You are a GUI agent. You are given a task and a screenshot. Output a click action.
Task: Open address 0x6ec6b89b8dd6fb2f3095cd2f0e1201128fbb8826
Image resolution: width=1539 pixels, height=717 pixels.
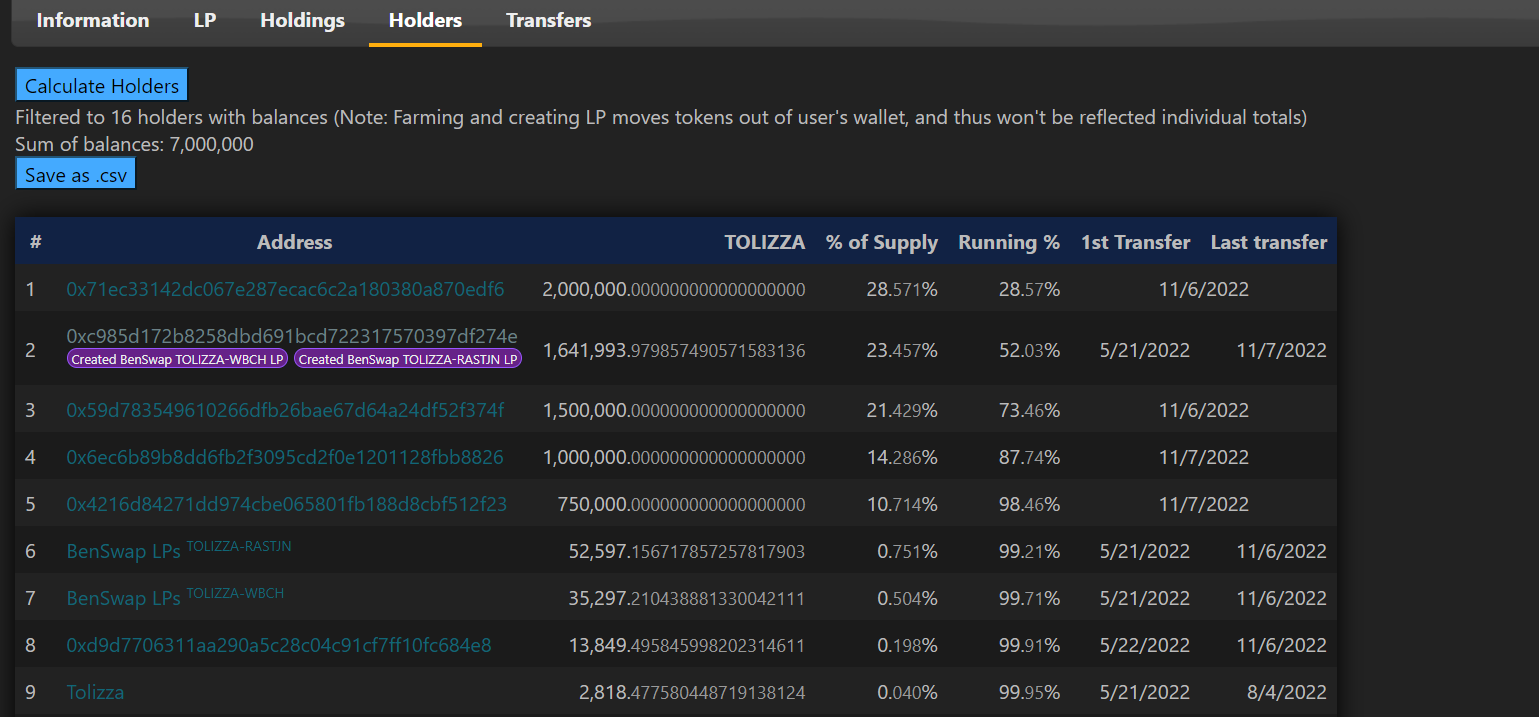click(285, 457)
